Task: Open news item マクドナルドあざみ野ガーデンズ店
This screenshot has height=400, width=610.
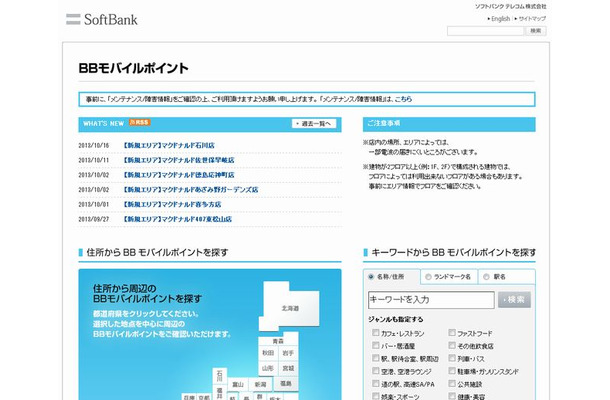Action: tap(190, 189)
